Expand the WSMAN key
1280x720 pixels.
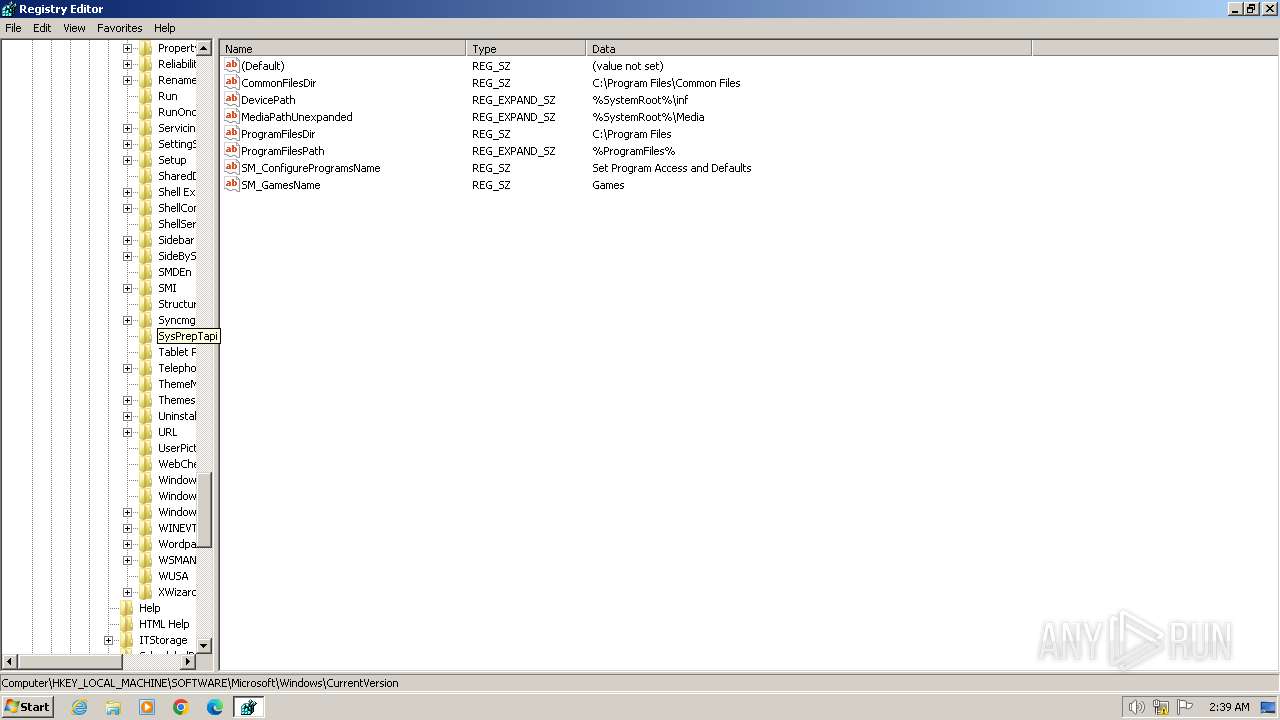(127, 560)
